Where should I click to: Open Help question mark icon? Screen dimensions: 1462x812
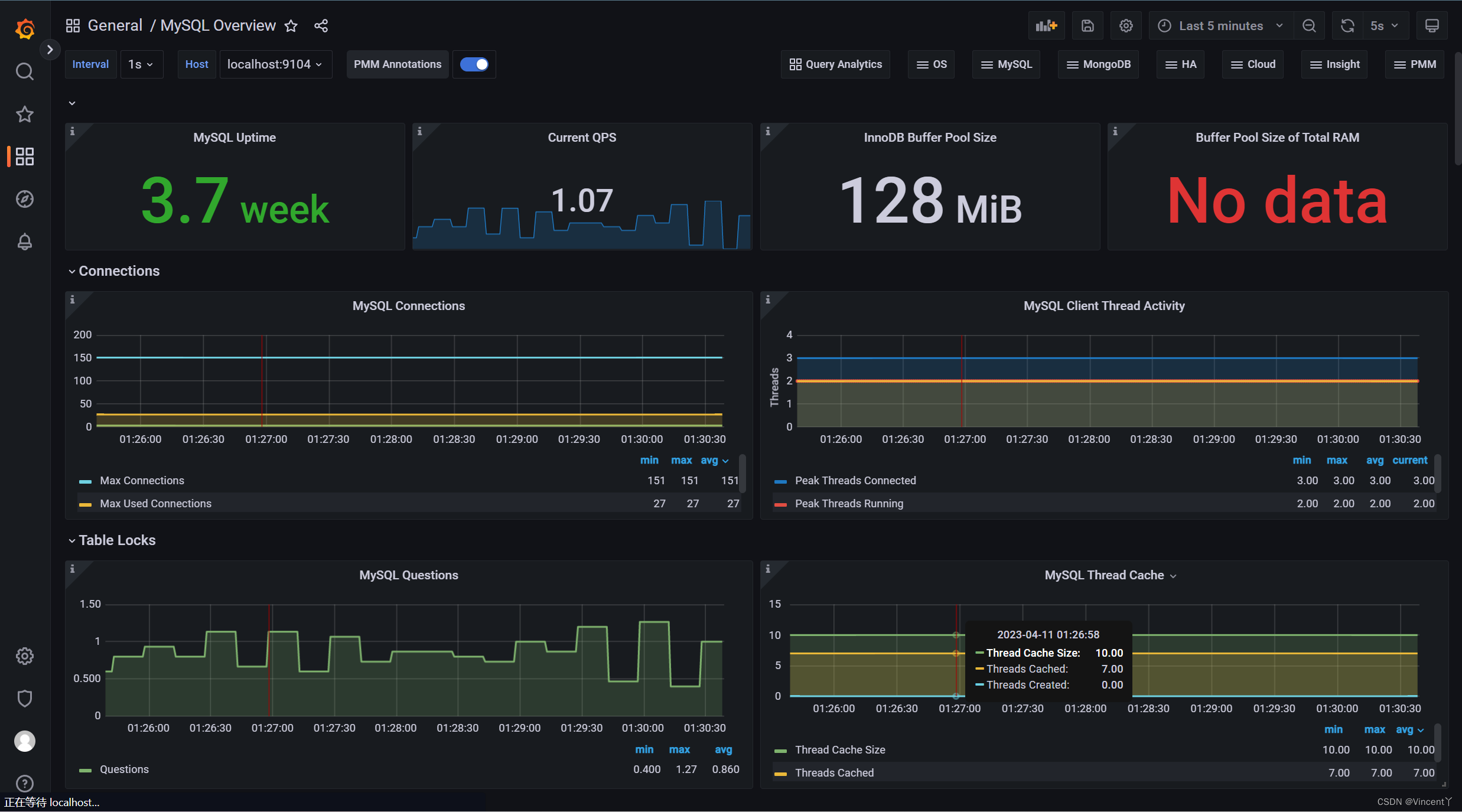pyautogui.click(x=24, y=784)
